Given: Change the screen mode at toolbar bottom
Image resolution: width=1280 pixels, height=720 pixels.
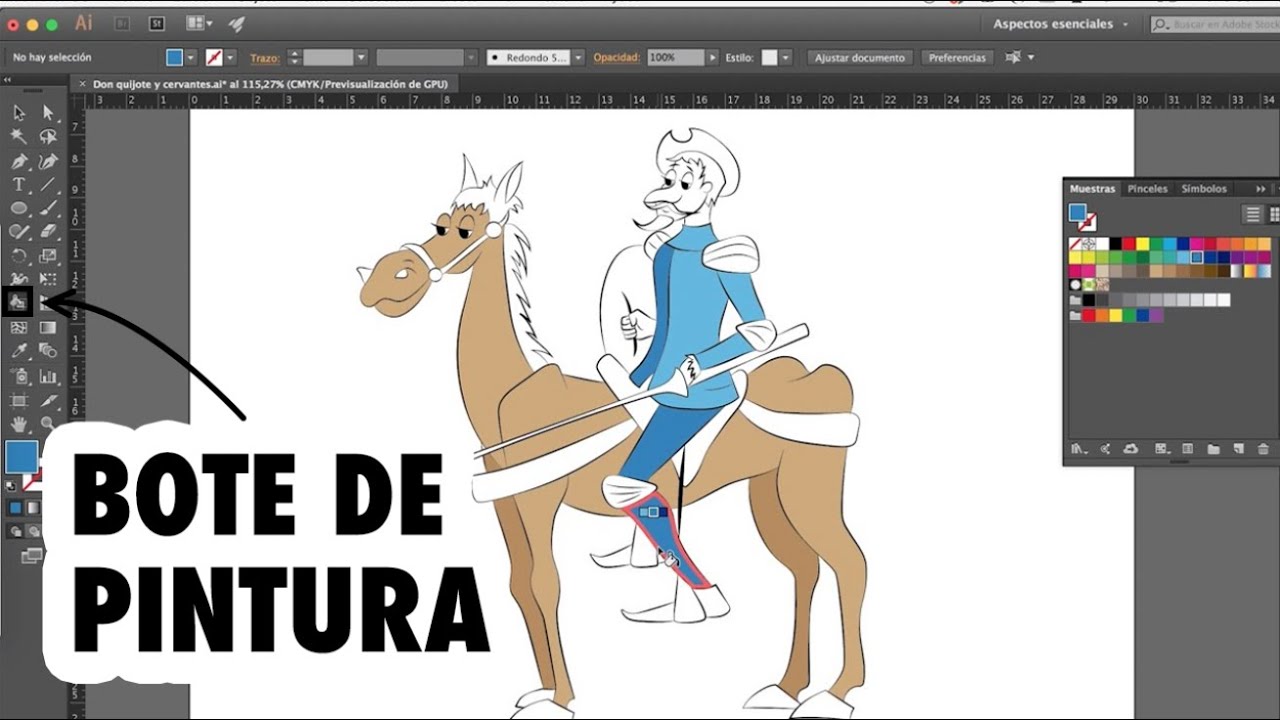Looking at the screenshot, I should [32, 555].
